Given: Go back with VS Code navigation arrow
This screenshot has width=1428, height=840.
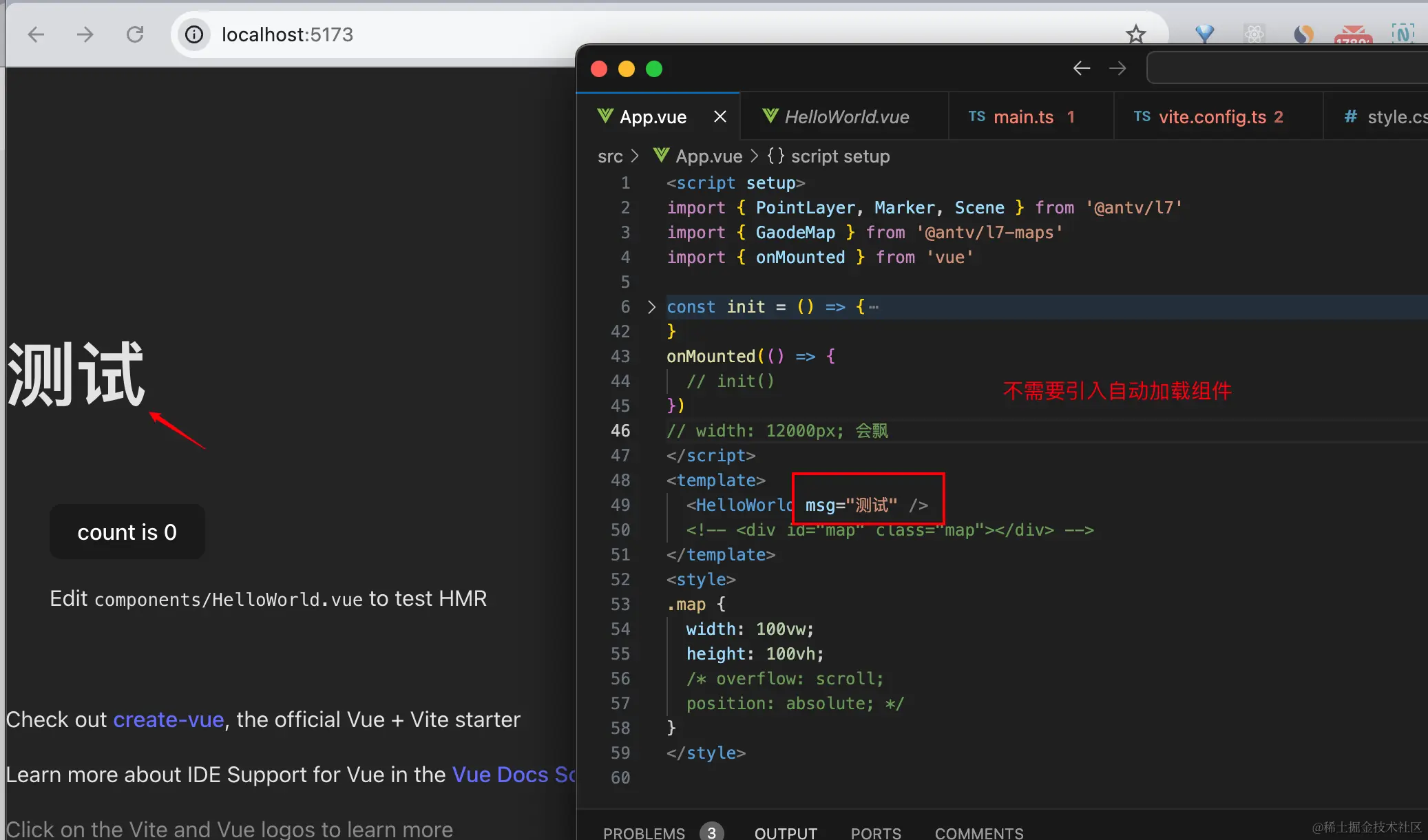Looking at the screenshot, I should click(x=1082, y=68).
